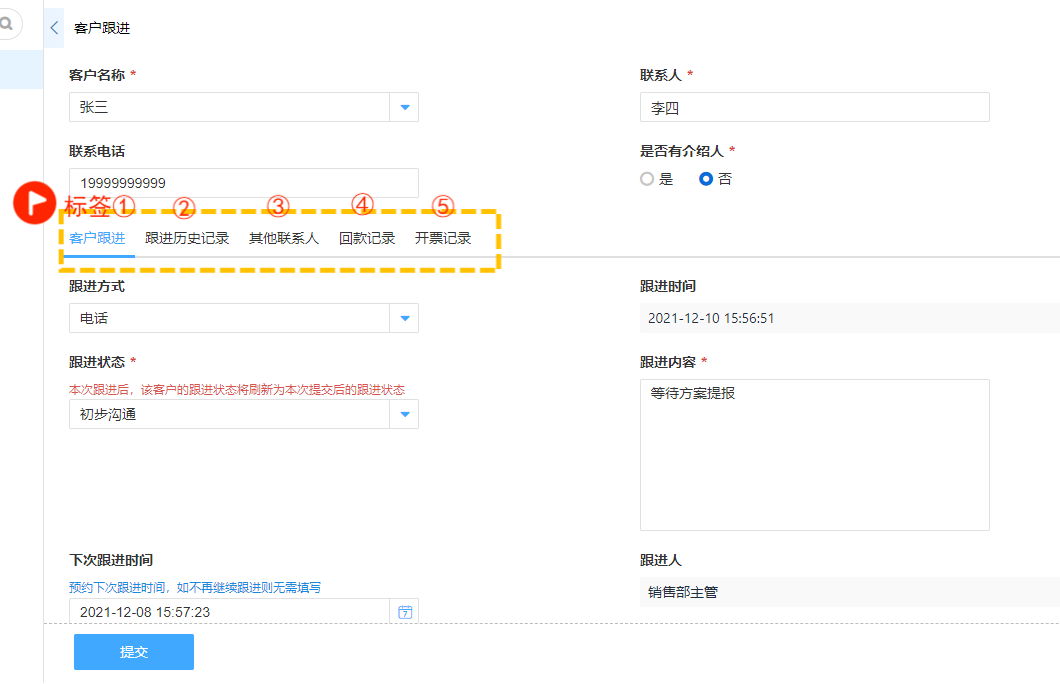1060x684 pixels.
Task: Open the 回款记录 tab
Action: pyautogui.click(x=367, y=238)
